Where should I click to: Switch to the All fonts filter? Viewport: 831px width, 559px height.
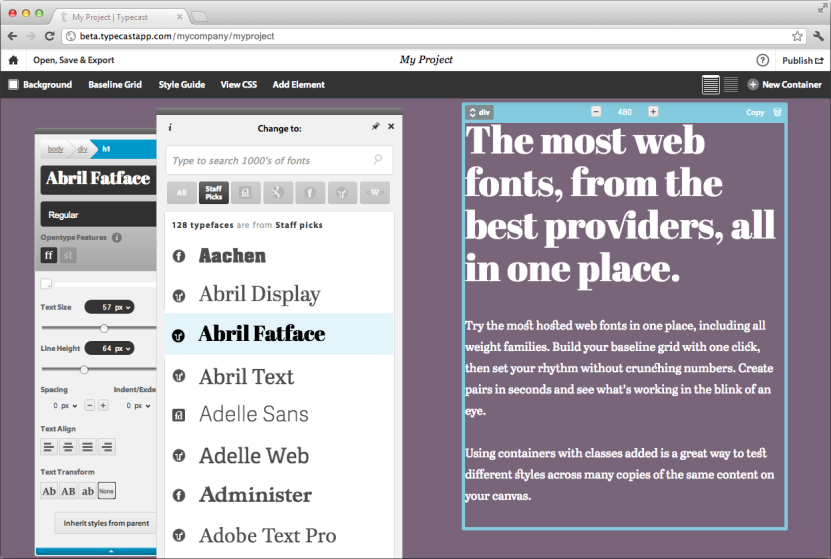point(181,193)
